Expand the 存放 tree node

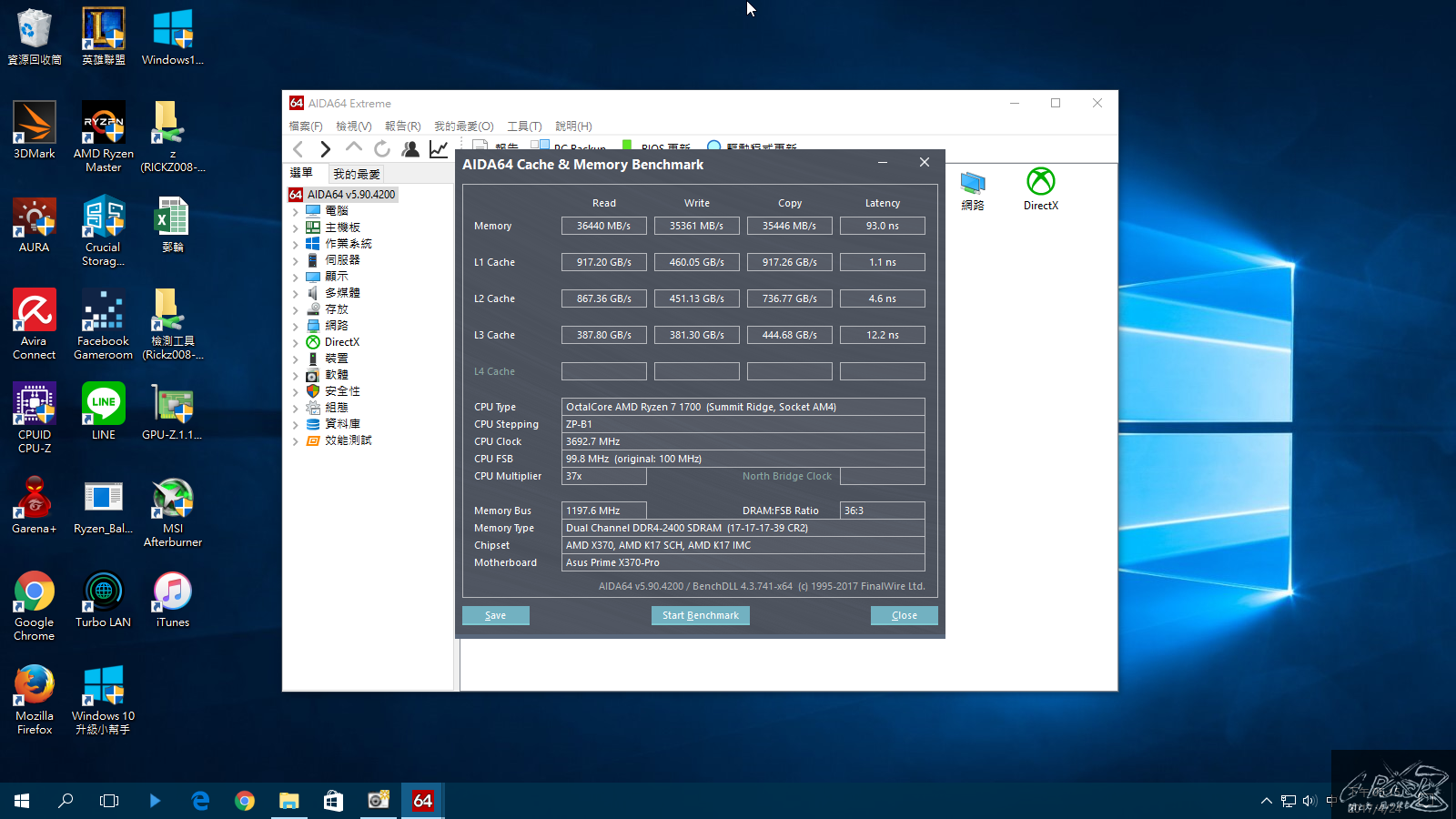coord(295,309)
